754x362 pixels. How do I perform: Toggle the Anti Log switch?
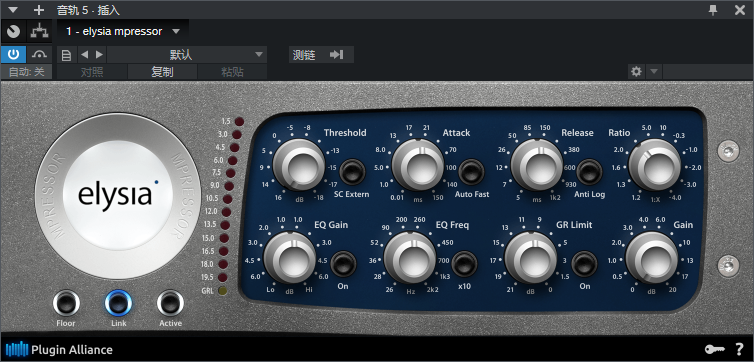(590, 172)
